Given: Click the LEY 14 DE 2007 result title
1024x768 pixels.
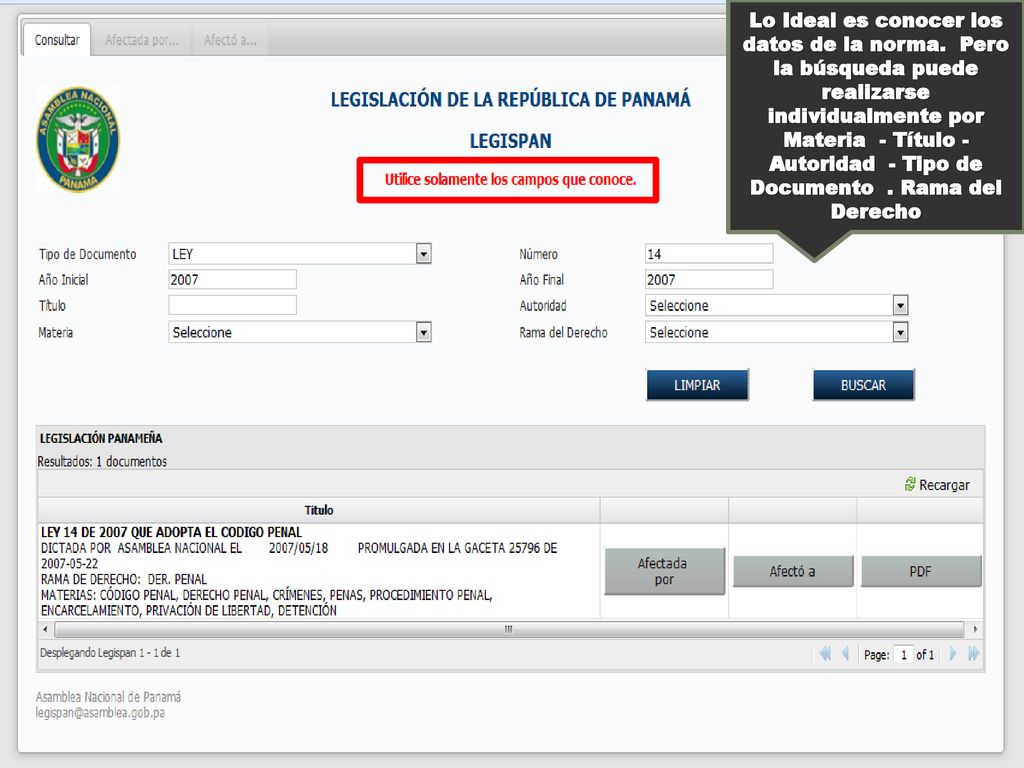Looking at the screenshot, I should [171, 532].
